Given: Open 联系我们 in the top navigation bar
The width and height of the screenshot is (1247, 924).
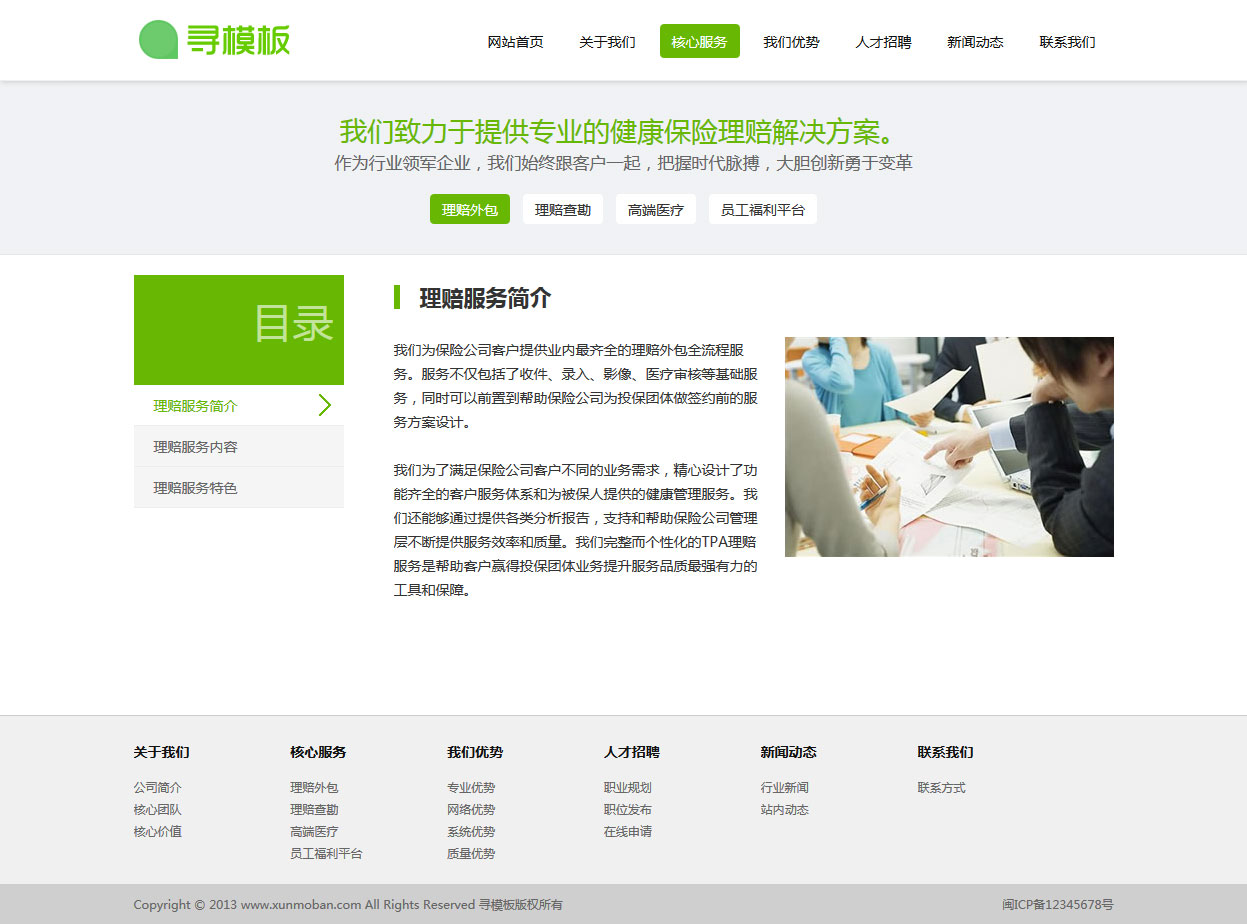Looking at the screenshot, I should point(1068,42).
